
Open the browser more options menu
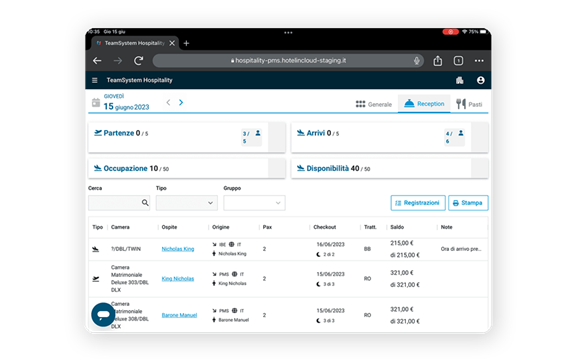tap(479, 61)
